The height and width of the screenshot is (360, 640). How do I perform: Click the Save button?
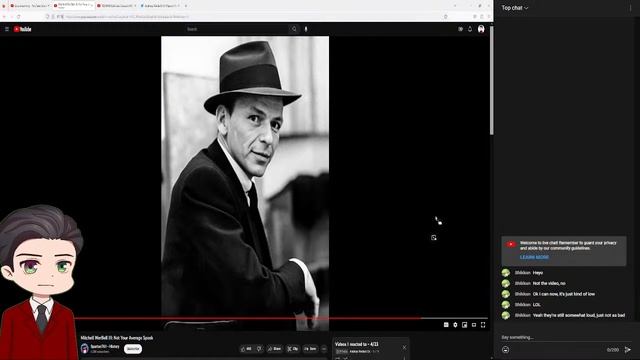point(310,349)
